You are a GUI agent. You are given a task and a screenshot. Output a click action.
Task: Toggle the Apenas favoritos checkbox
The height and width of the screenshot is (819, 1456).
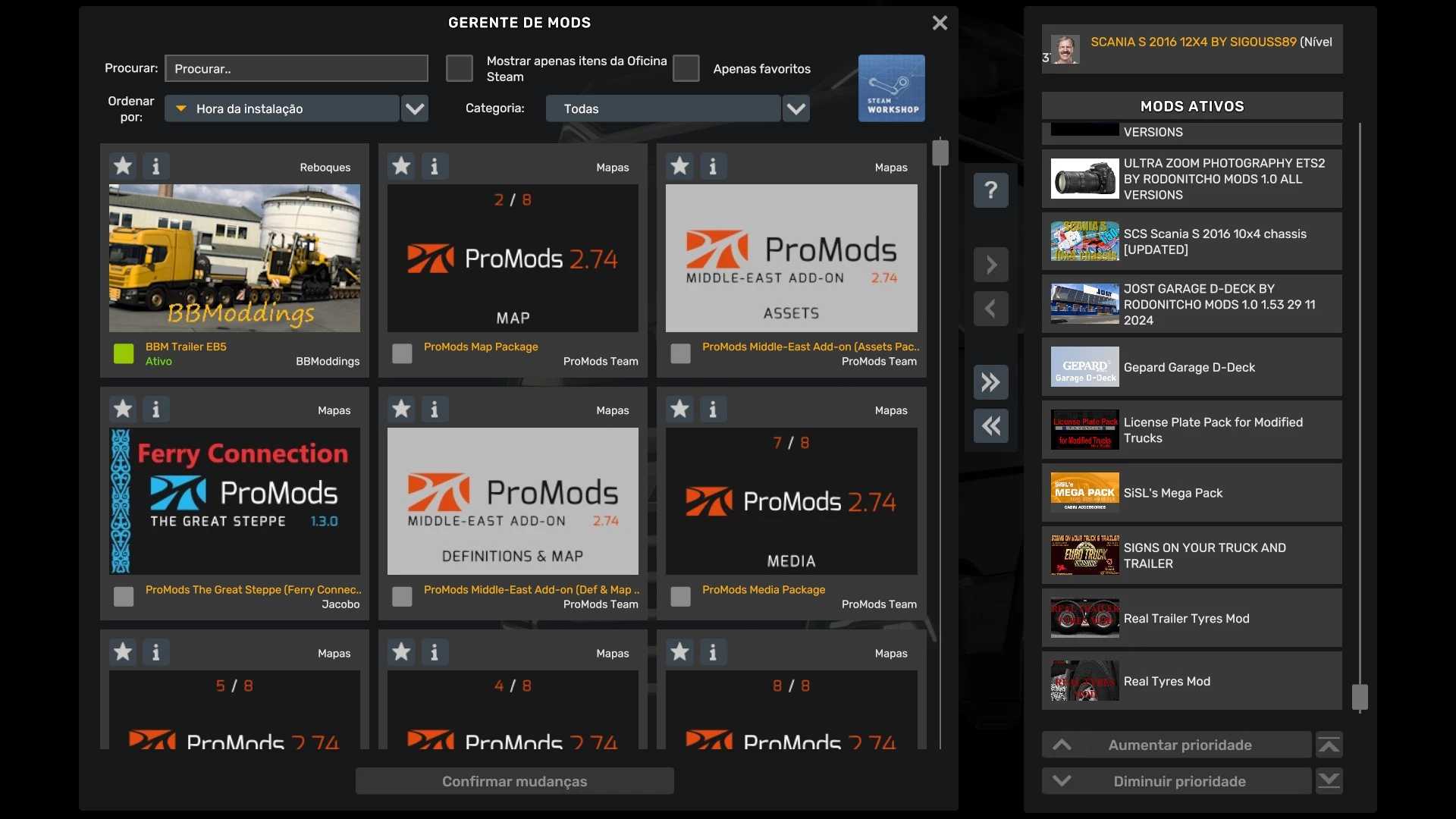click(x=686, y=68)
